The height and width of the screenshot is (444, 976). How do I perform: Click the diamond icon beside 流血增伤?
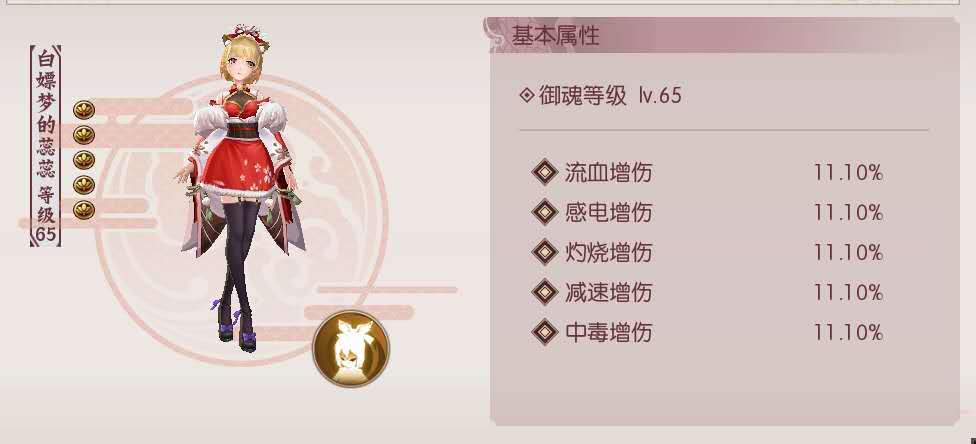pyautogui.click(x=545, y=172)
